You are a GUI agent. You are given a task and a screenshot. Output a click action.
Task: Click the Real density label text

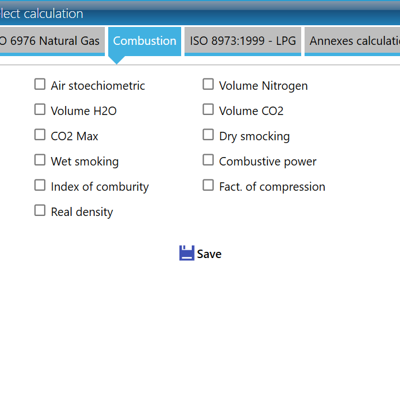[x=82, y=212]
